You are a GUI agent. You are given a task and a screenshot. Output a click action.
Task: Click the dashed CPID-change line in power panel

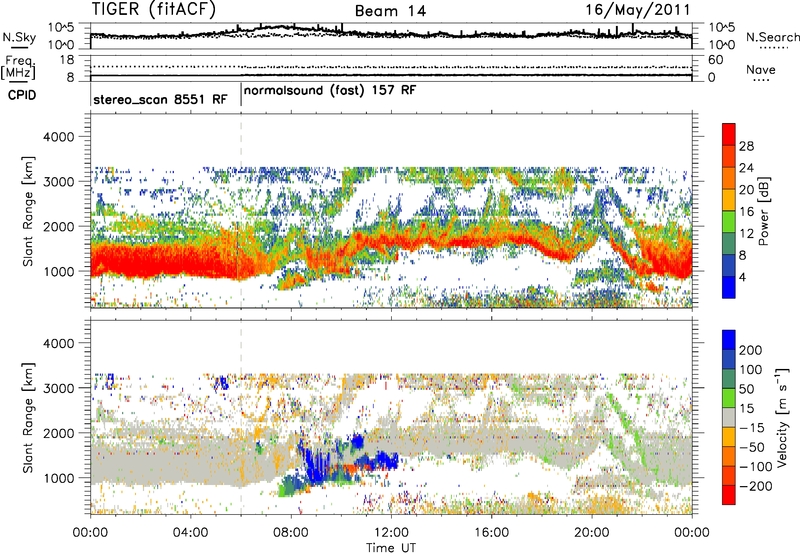[x=241, y=210]
